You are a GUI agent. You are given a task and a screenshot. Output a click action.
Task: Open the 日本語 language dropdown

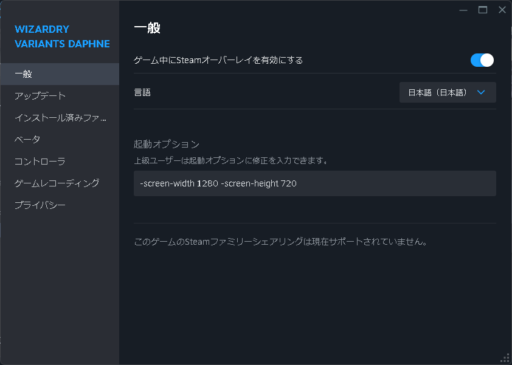click(x=447, y=92)
